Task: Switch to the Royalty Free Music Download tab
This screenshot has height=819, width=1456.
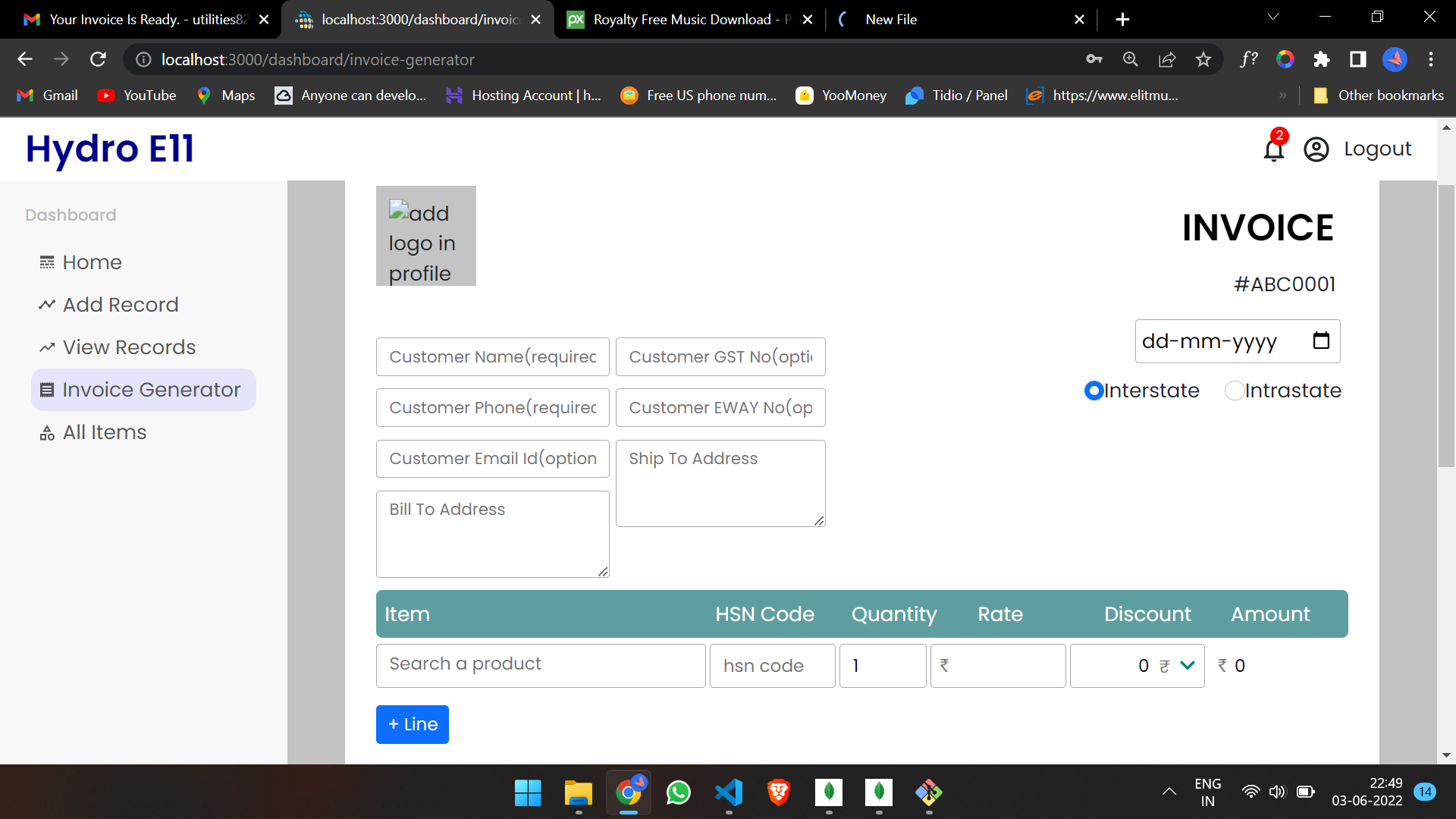Action: click(x=682, y=19)
